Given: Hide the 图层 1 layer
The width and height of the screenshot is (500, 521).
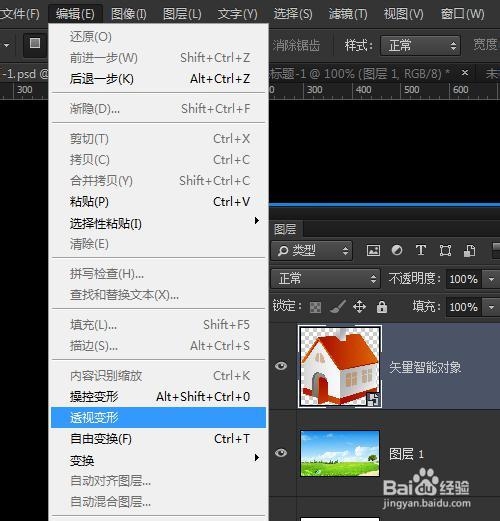Looking at the screenshot, I should tap(281, 453).
